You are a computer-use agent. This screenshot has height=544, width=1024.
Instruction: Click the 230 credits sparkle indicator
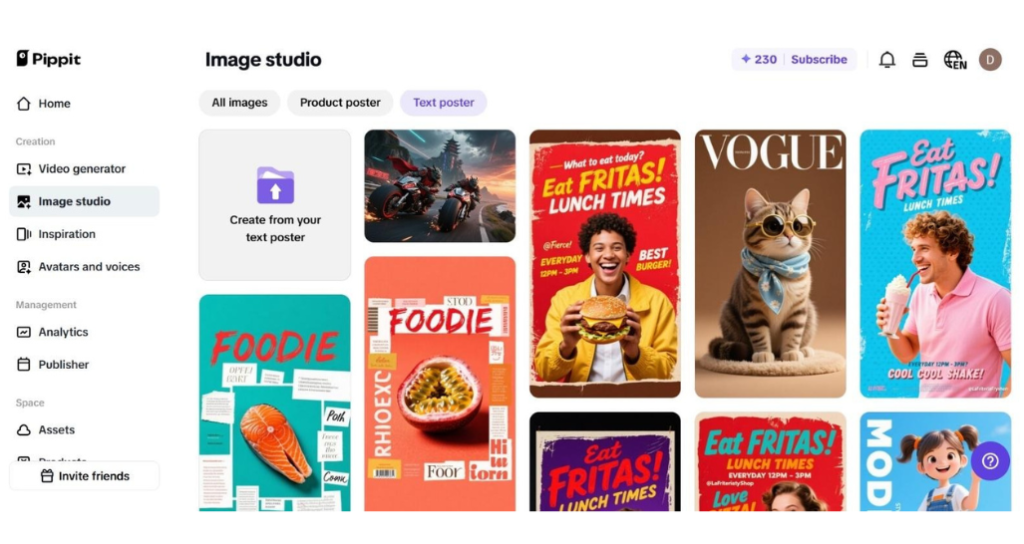click(x=759, y=60)
